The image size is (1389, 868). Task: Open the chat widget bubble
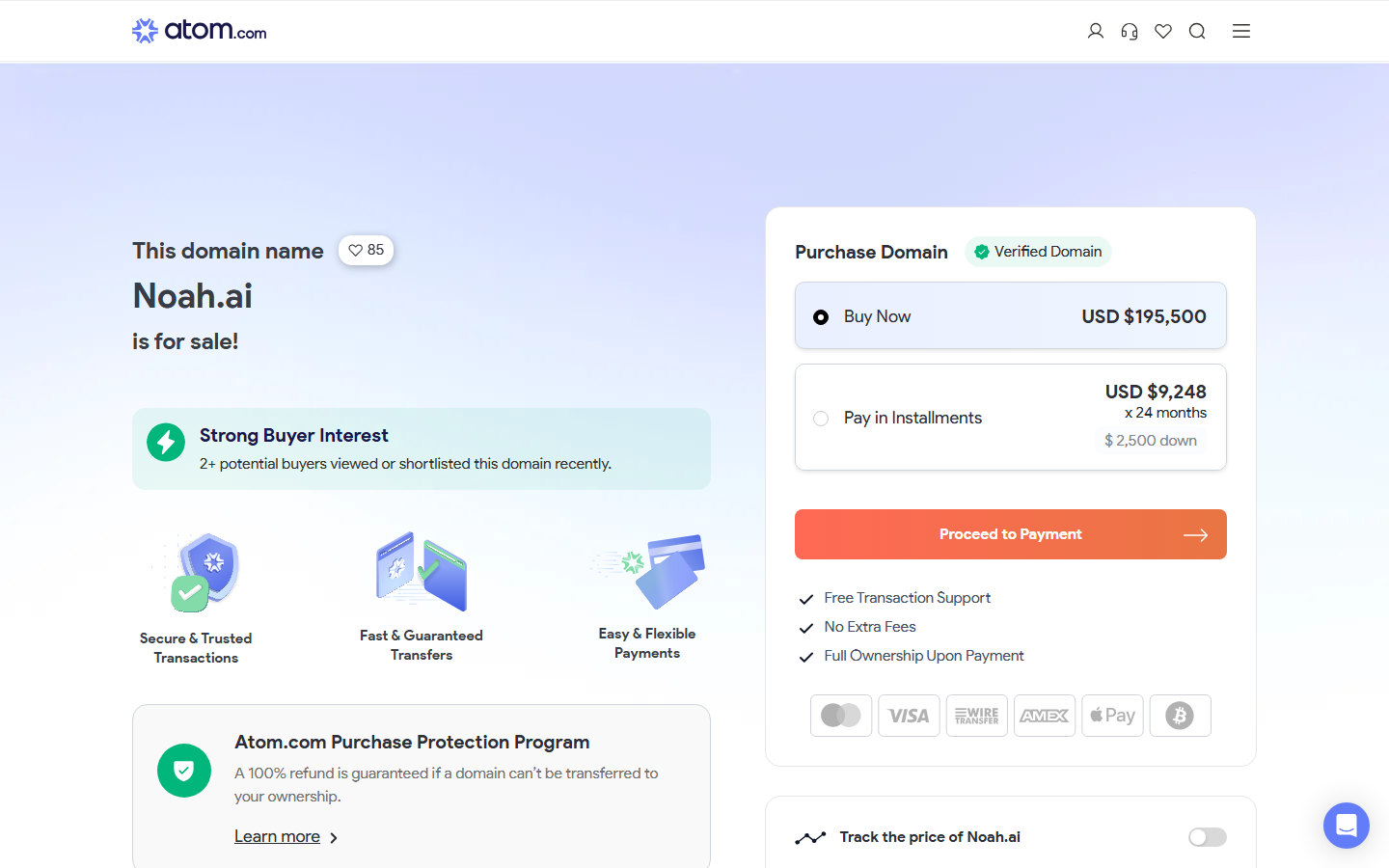pos(1346,825)
